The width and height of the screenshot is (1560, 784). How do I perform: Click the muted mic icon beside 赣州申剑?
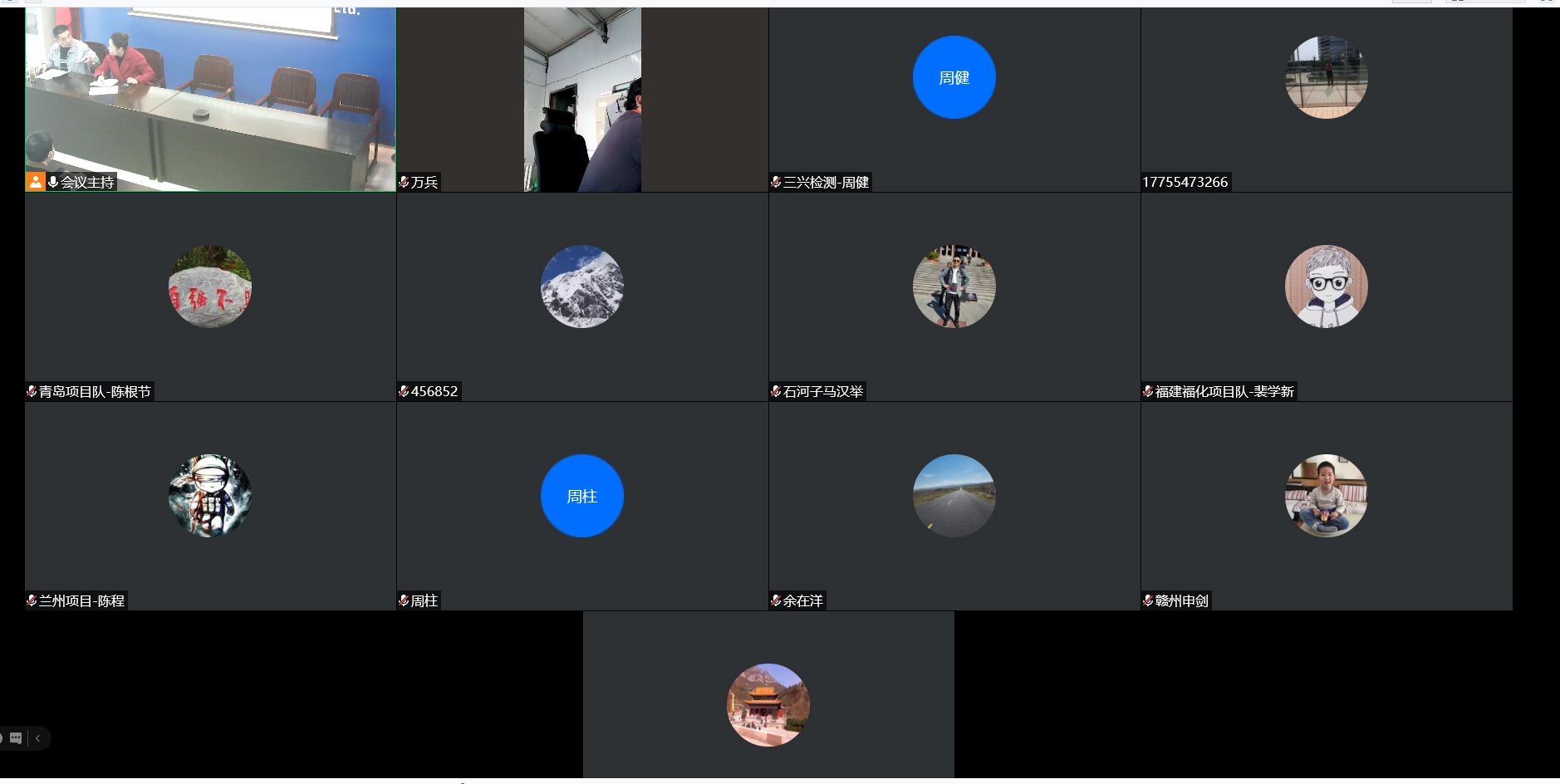click(x=1148, y=600)
